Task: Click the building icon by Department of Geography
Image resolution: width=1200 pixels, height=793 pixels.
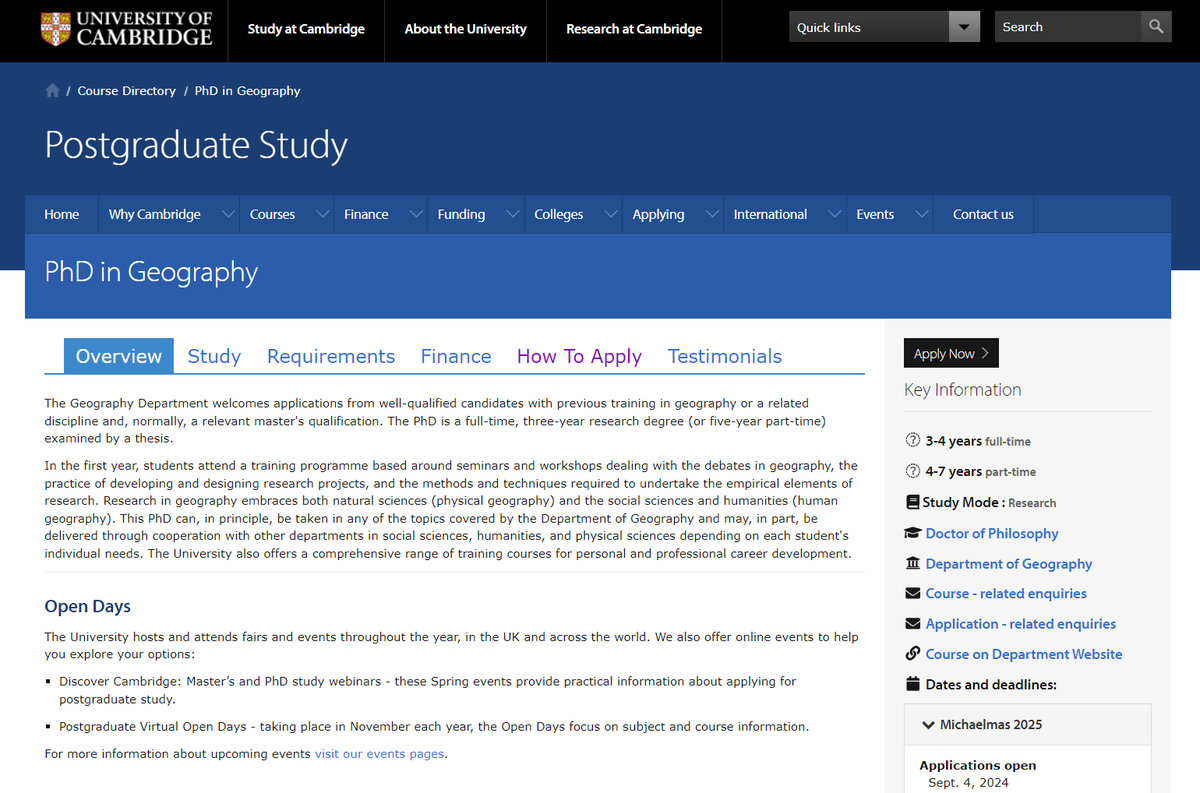Action: (x=912, y=563)
